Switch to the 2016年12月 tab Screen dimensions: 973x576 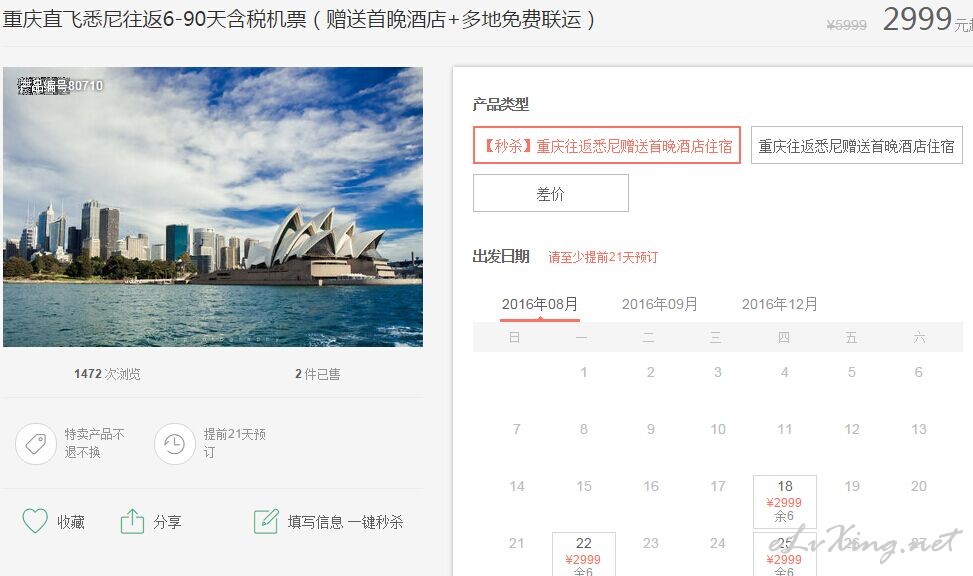779,304
